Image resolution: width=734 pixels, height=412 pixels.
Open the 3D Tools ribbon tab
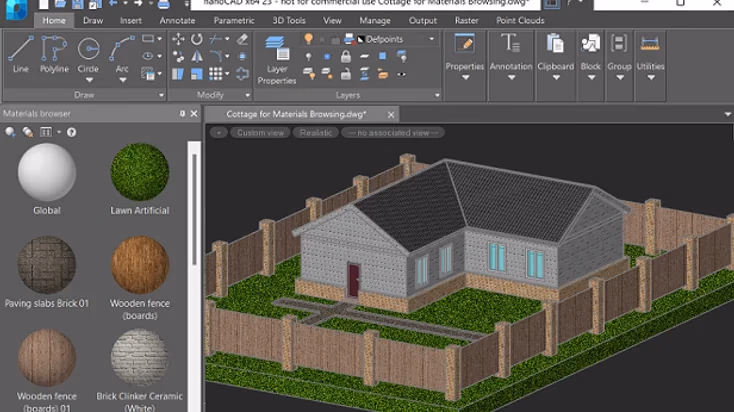click(289, 21)
